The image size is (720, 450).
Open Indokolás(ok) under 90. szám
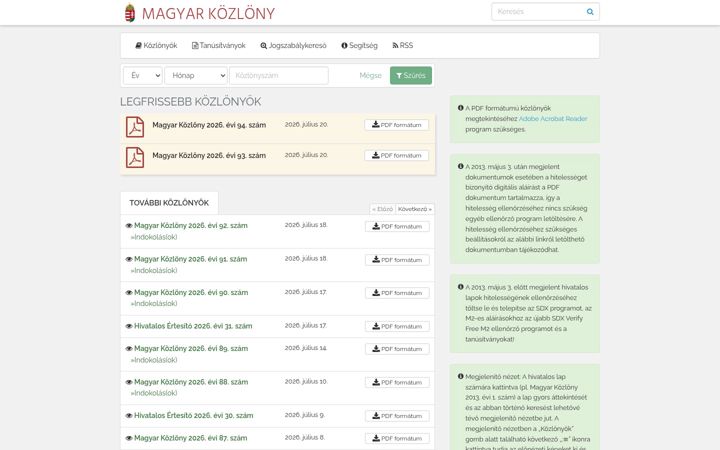tap(154, 304)
